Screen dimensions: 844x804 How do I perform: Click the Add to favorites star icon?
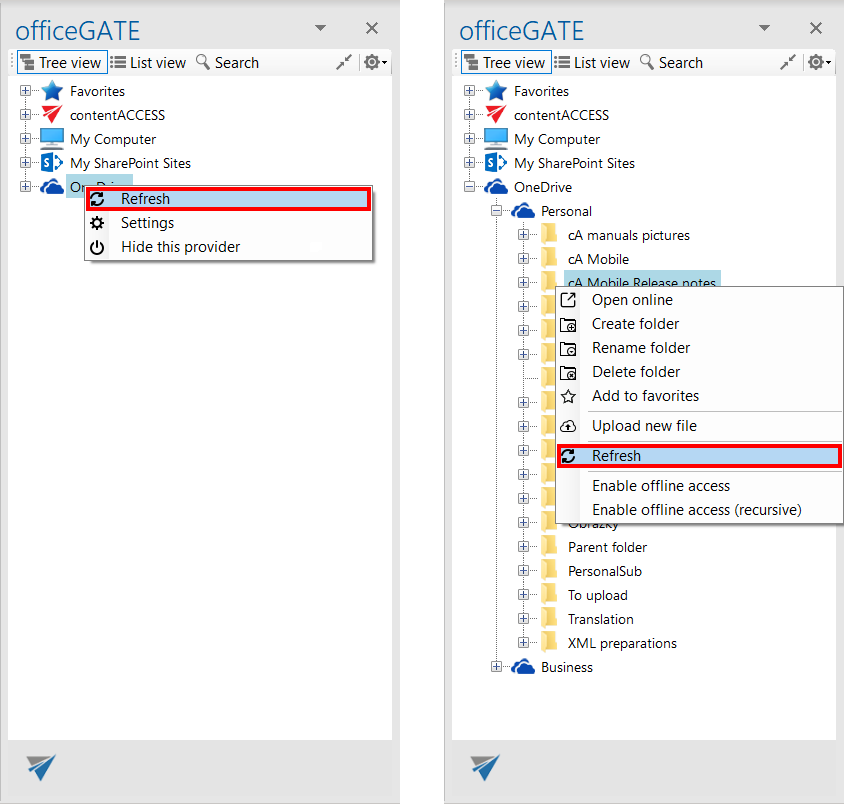[568, 397]
